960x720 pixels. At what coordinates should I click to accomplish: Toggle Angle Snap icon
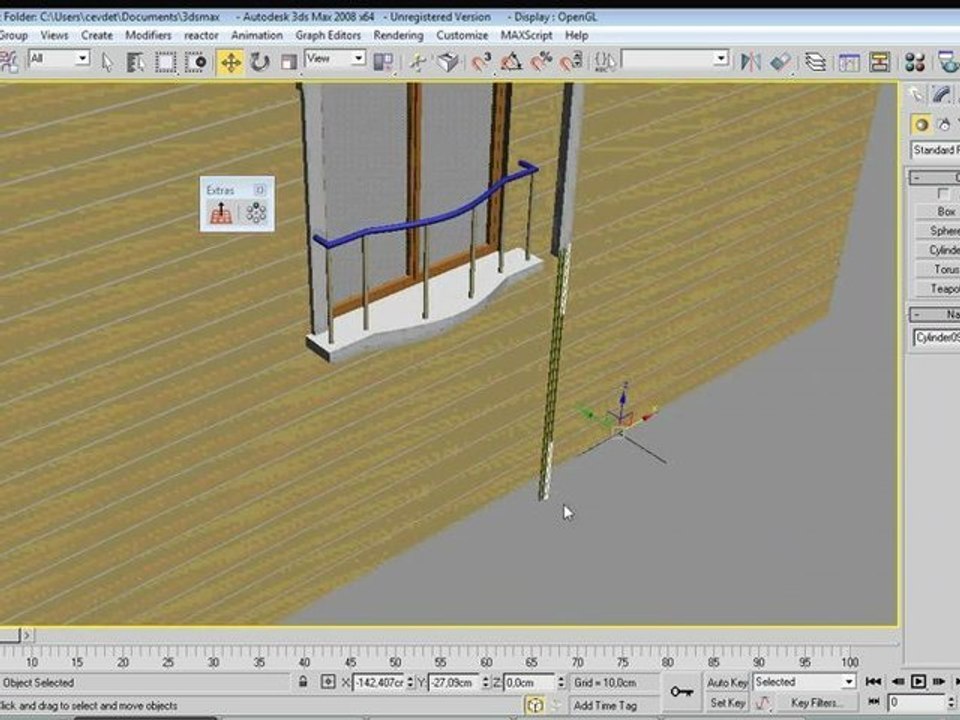pos(511,62)
